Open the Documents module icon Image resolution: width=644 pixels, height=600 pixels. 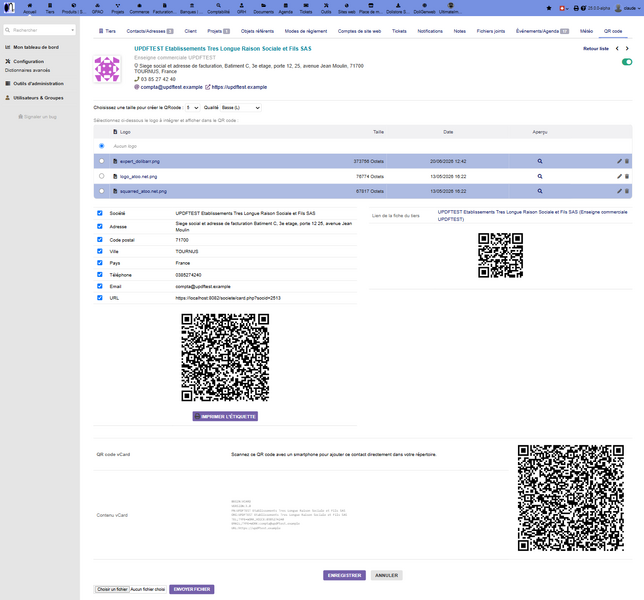263,5
